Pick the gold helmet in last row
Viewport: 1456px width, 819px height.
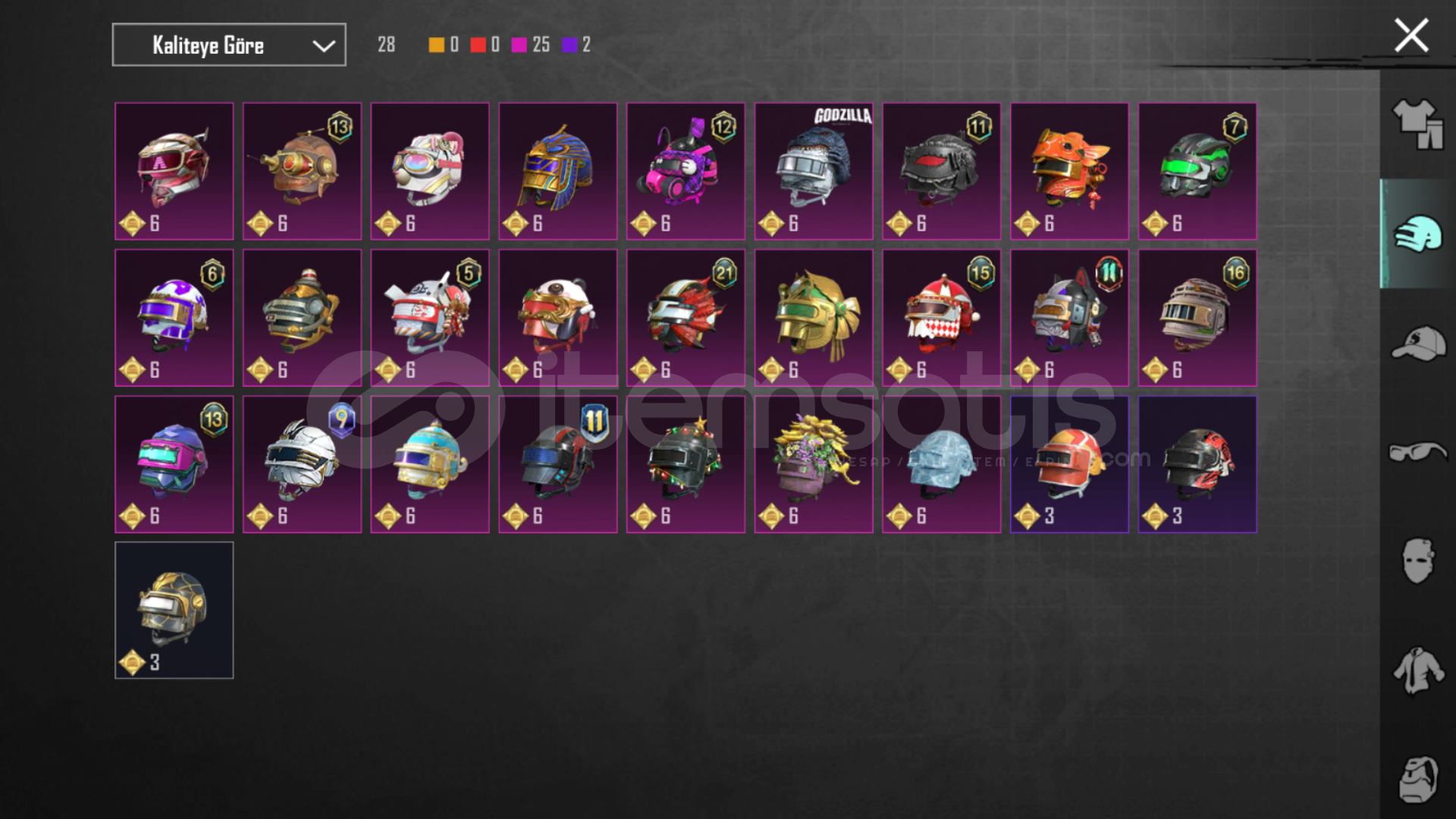[x=174, y=610]
